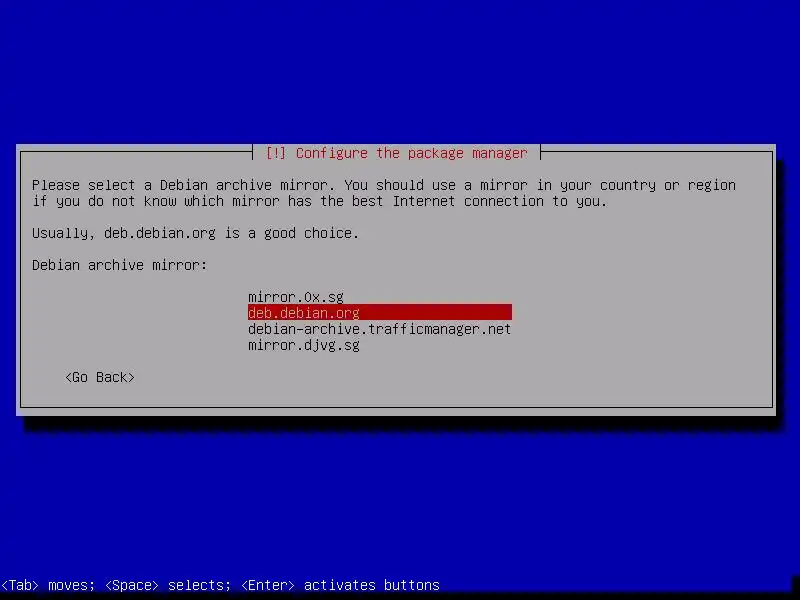800x600 pixels.
Task: Click the blue background above the dialog
Action: (400, 71)
